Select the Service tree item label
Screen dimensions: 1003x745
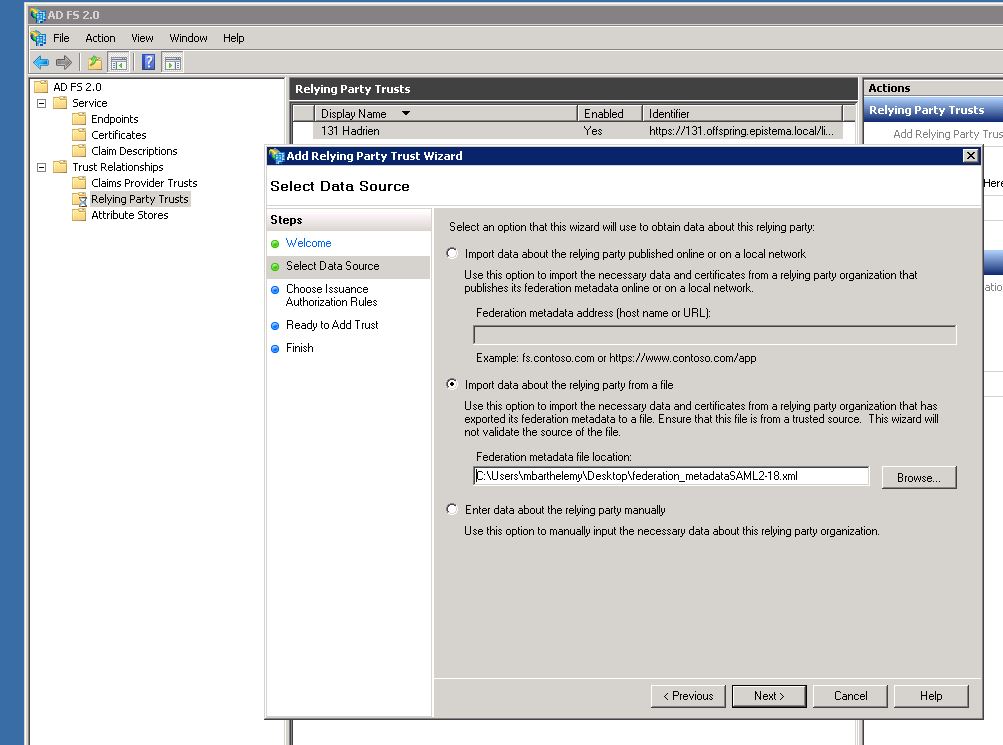coord(90,103)
